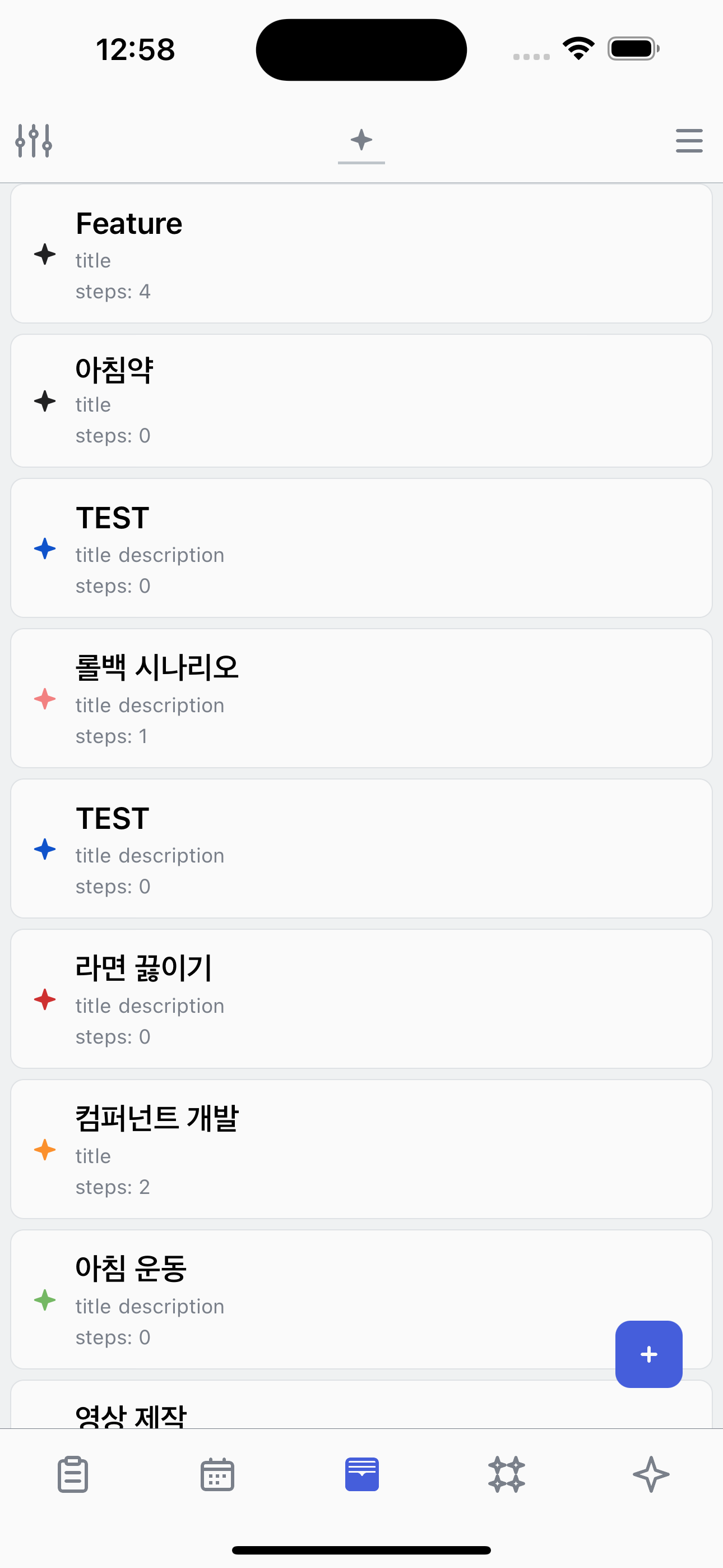Open the clipboard tab in bottom bar

(x=73, y=1474)
